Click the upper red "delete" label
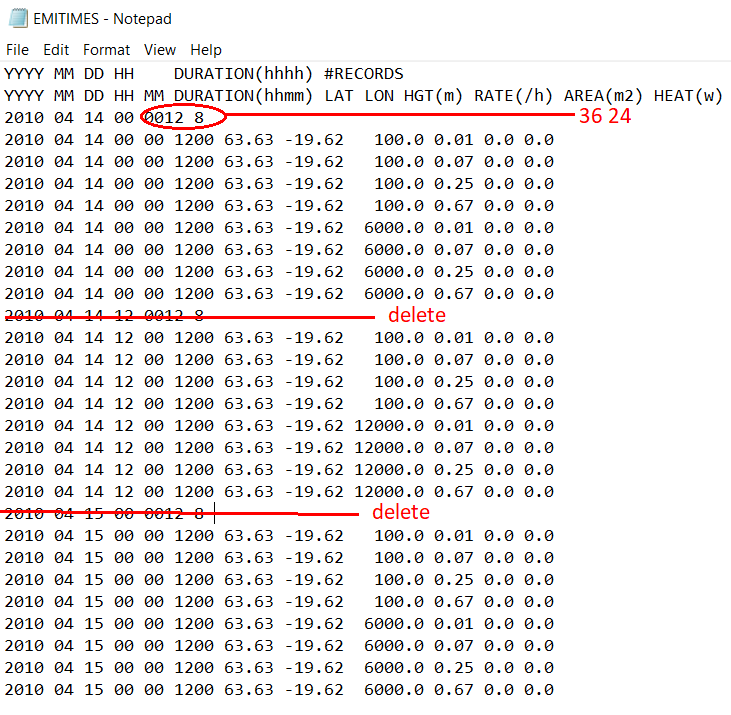This screenshot has width=731, height=715. click(417, 315)
